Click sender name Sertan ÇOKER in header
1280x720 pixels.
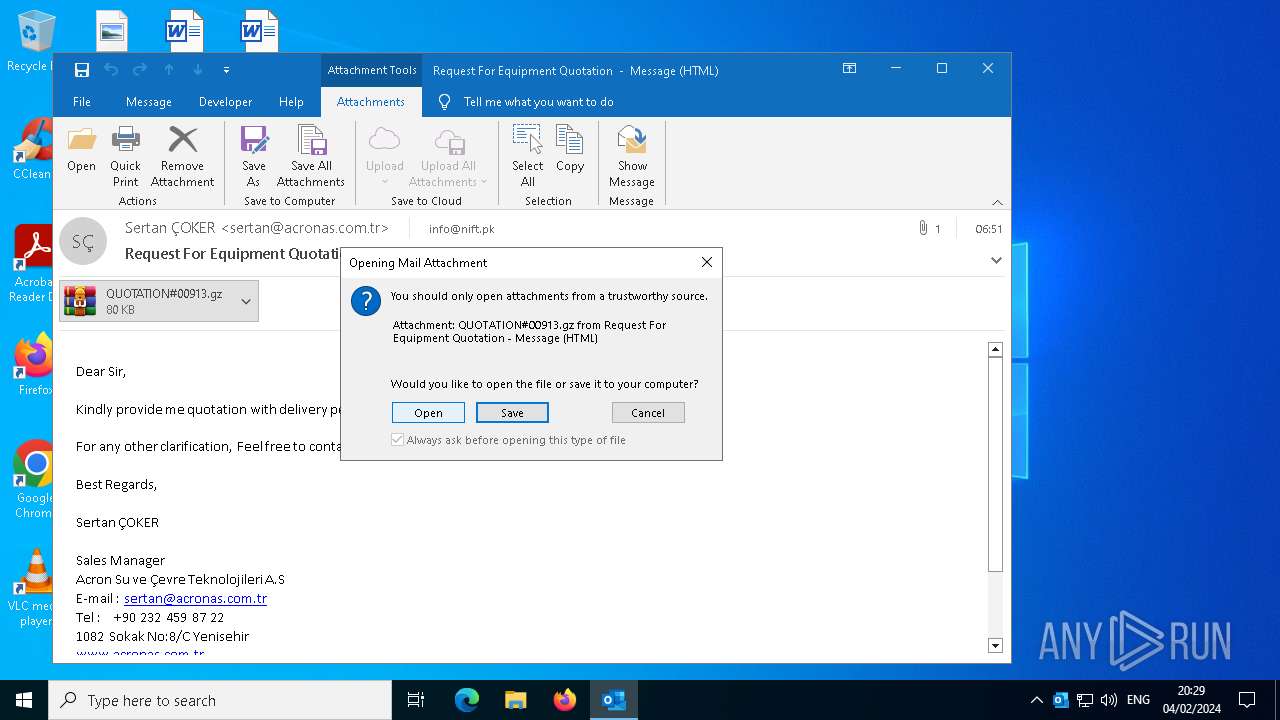256,228
